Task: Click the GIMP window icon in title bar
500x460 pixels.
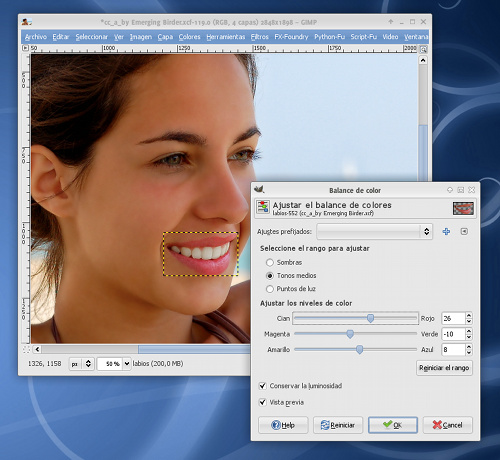Action: tap(26, 22)
